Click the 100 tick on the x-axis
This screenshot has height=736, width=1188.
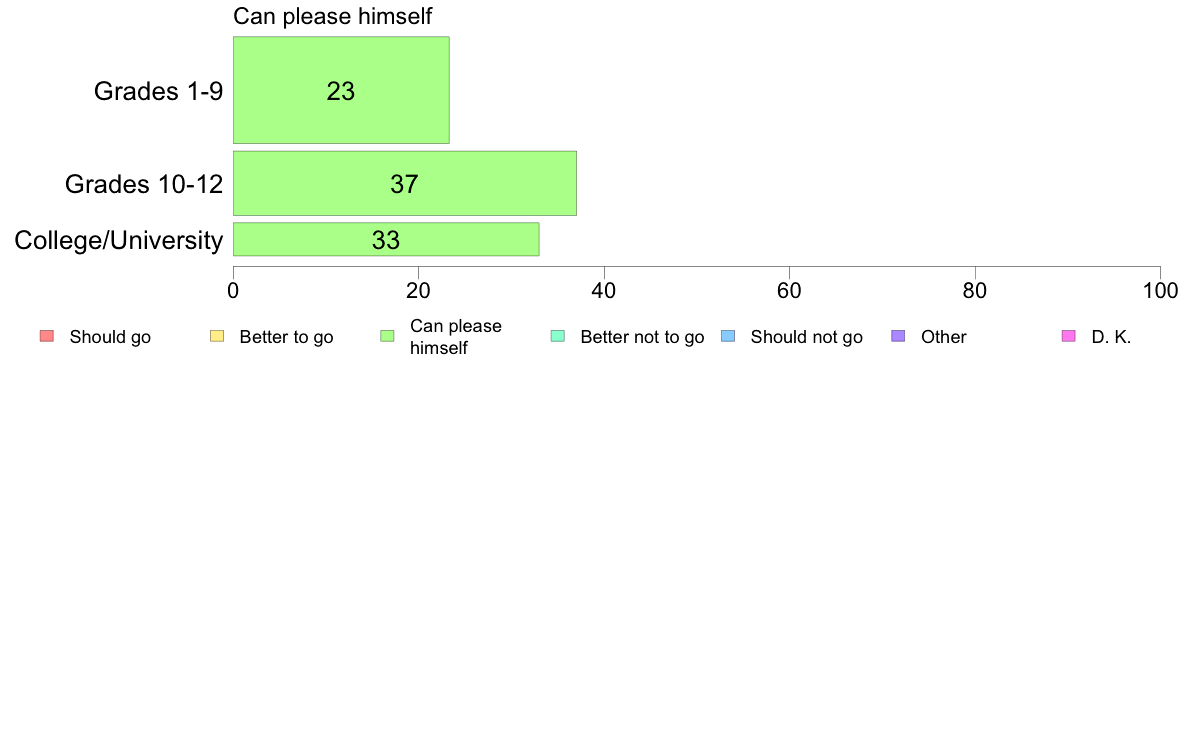[1160, 291]
